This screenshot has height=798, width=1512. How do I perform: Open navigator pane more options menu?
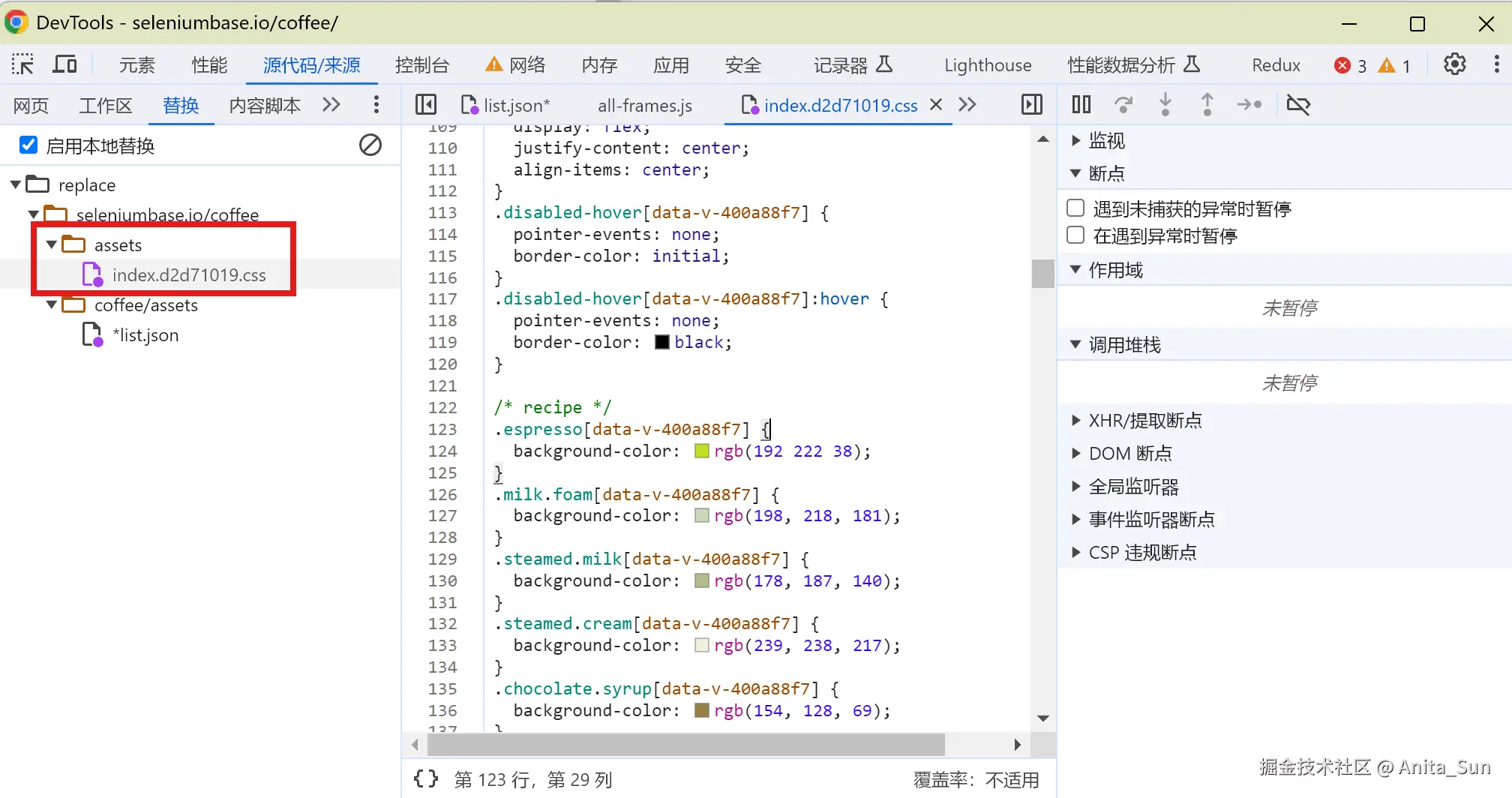[376, 104]
